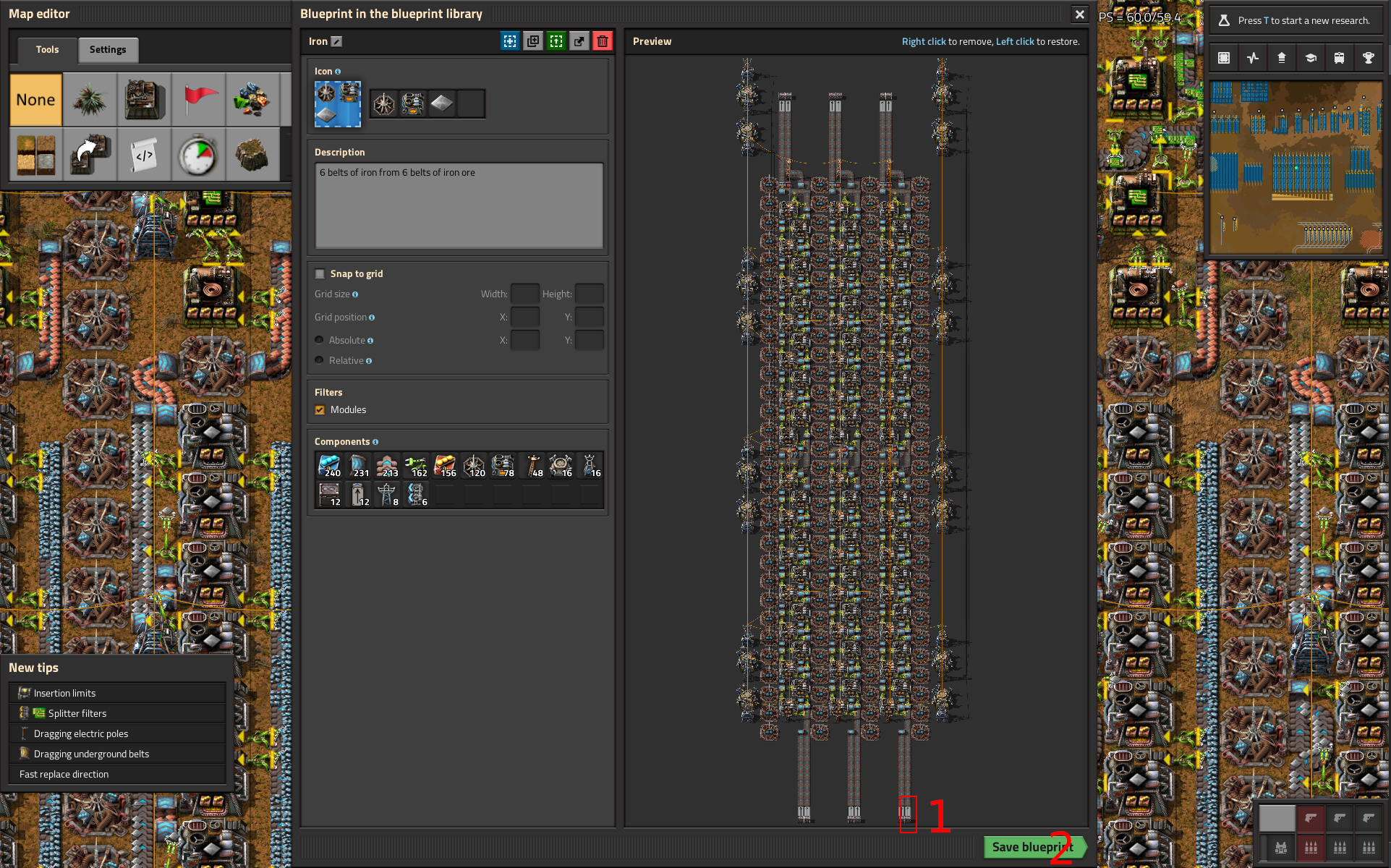Enable the Snap to grid checkbox
This screenshot has width=1391, height=868.
320,273
